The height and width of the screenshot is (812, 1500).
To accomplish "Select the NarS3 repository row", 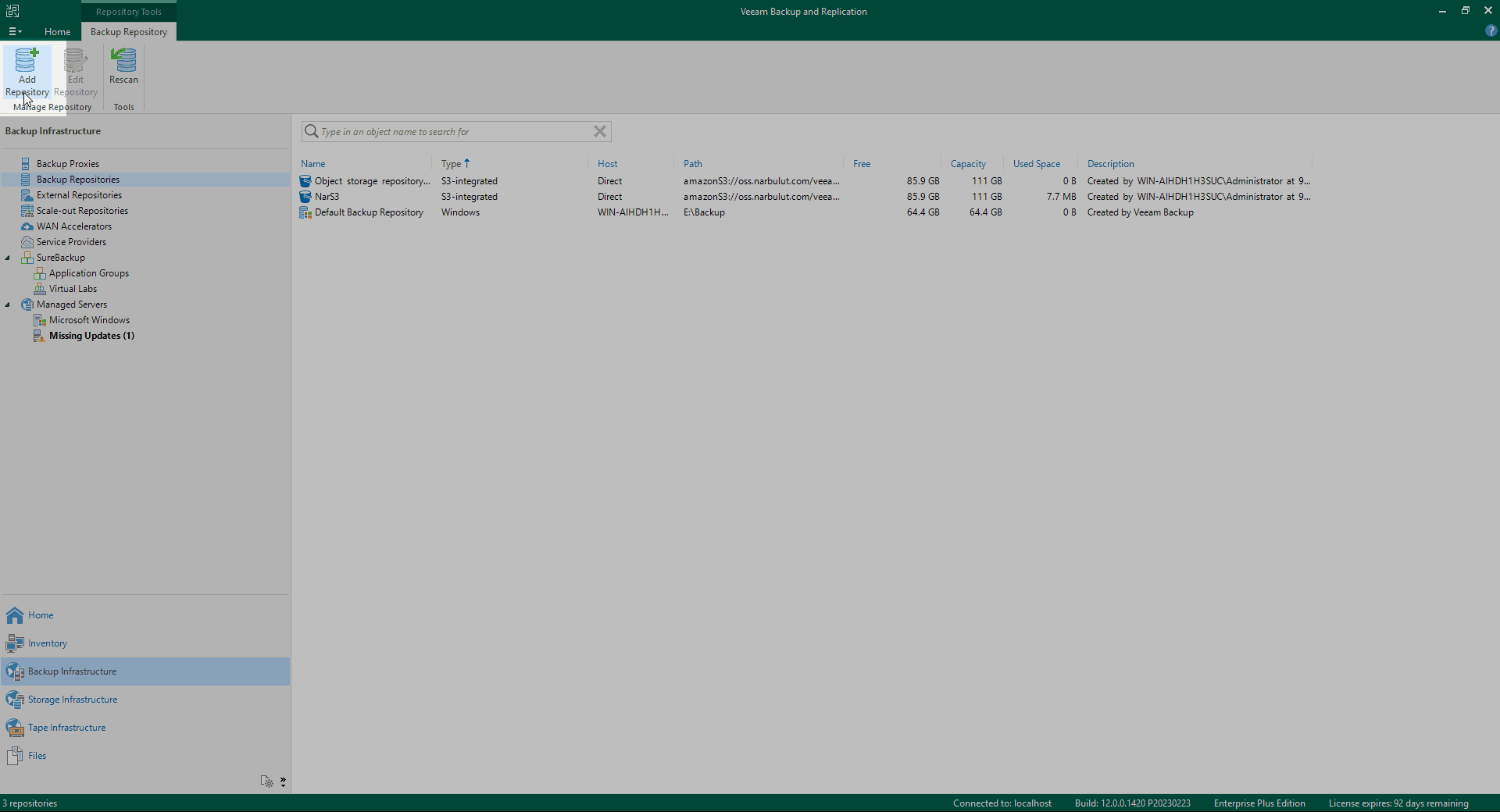I will pyautogui.click(x=327, y=197).
